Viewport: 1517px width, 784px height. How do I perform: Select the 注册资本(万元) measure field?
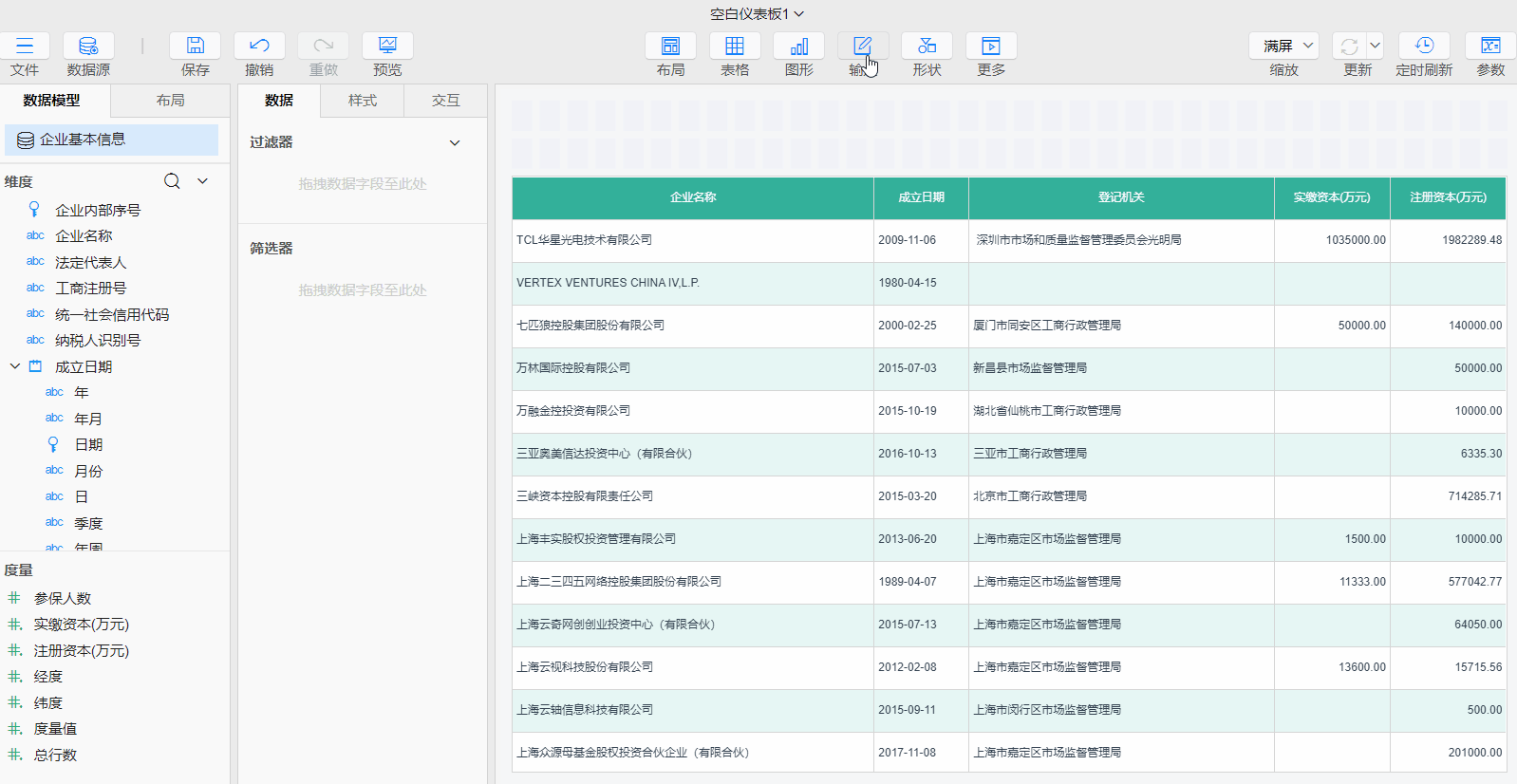[x=81, y=651]
